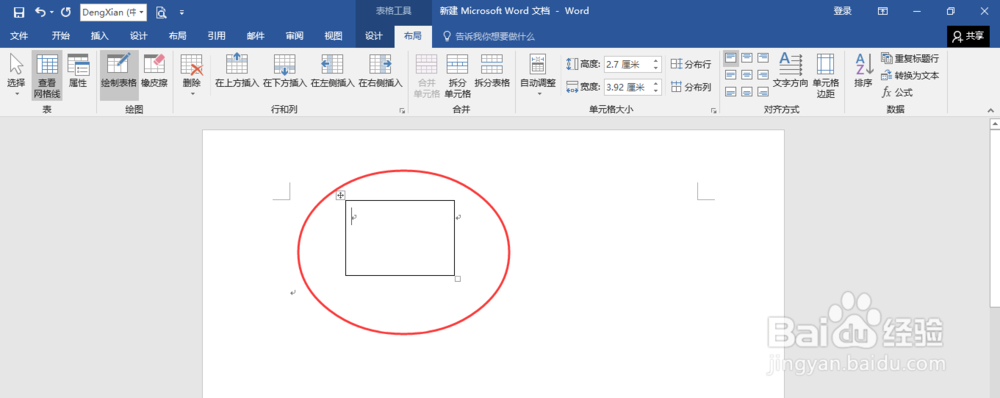The width and height of the screenshot is (1000, 398).
Task: Open the 邮件 ribbon tab
Action: (x=256, y=36)
